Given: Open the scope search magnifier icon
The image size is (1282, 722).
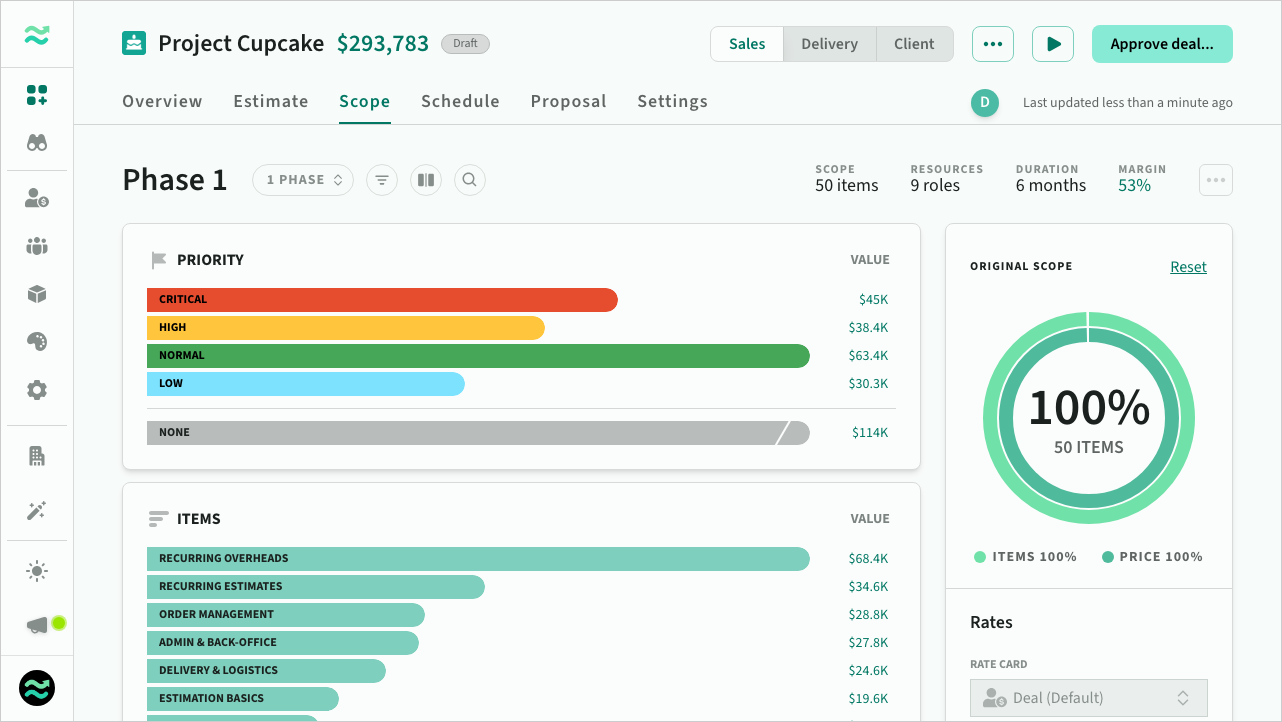Looking at the screenshot, I should [470, 180].
